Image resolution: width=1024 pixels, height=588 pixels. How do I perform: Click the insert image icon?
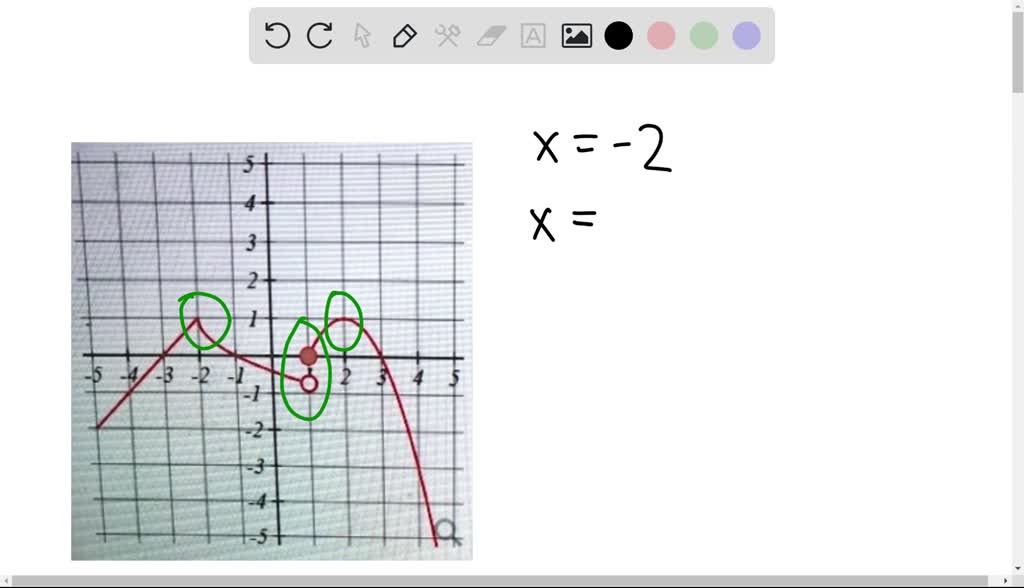pyautogui.click(x=577, y=35)
